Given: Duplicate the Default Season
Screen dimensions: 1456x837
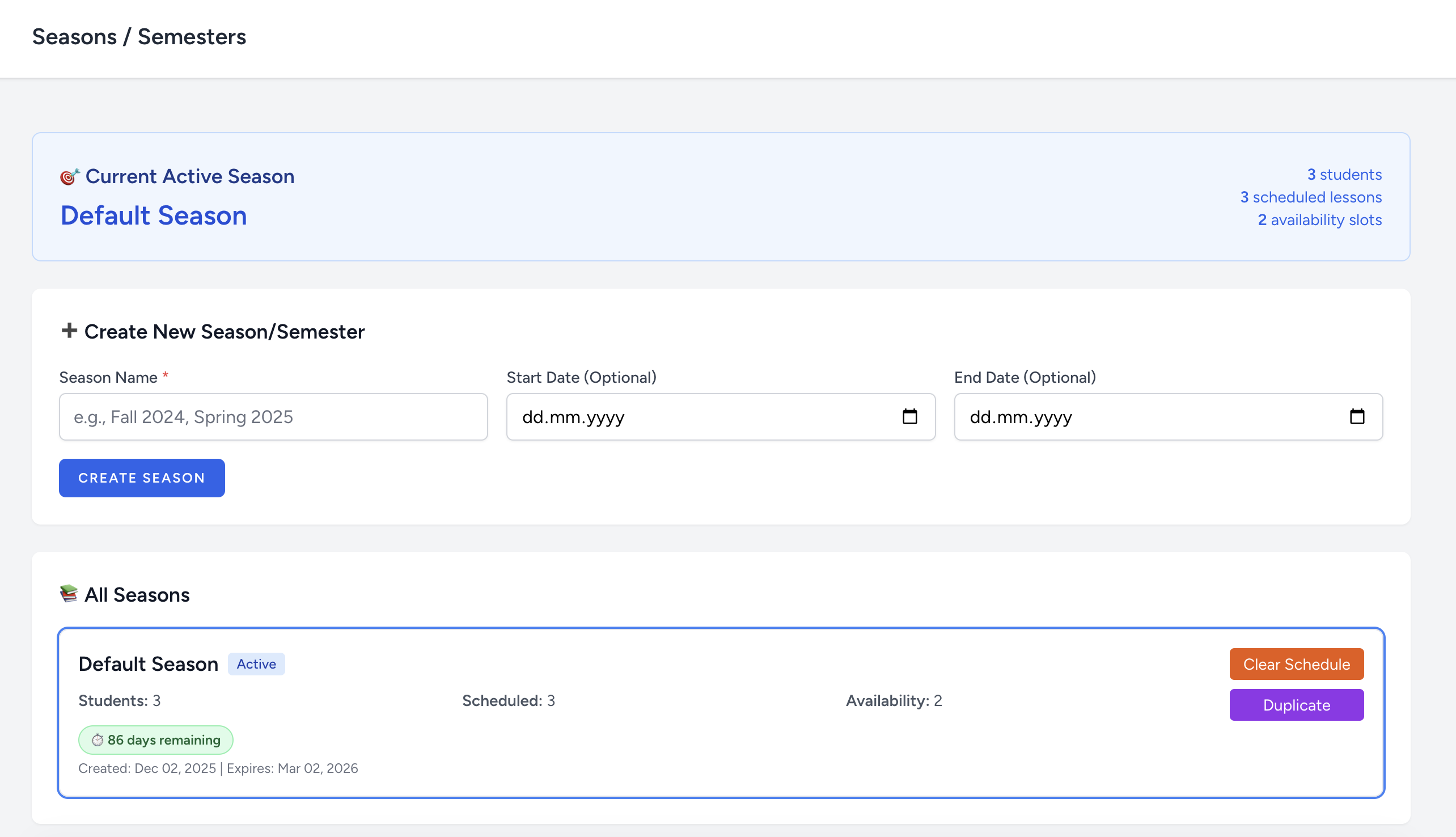Looking at the screenshot, I should point(1296,705).
